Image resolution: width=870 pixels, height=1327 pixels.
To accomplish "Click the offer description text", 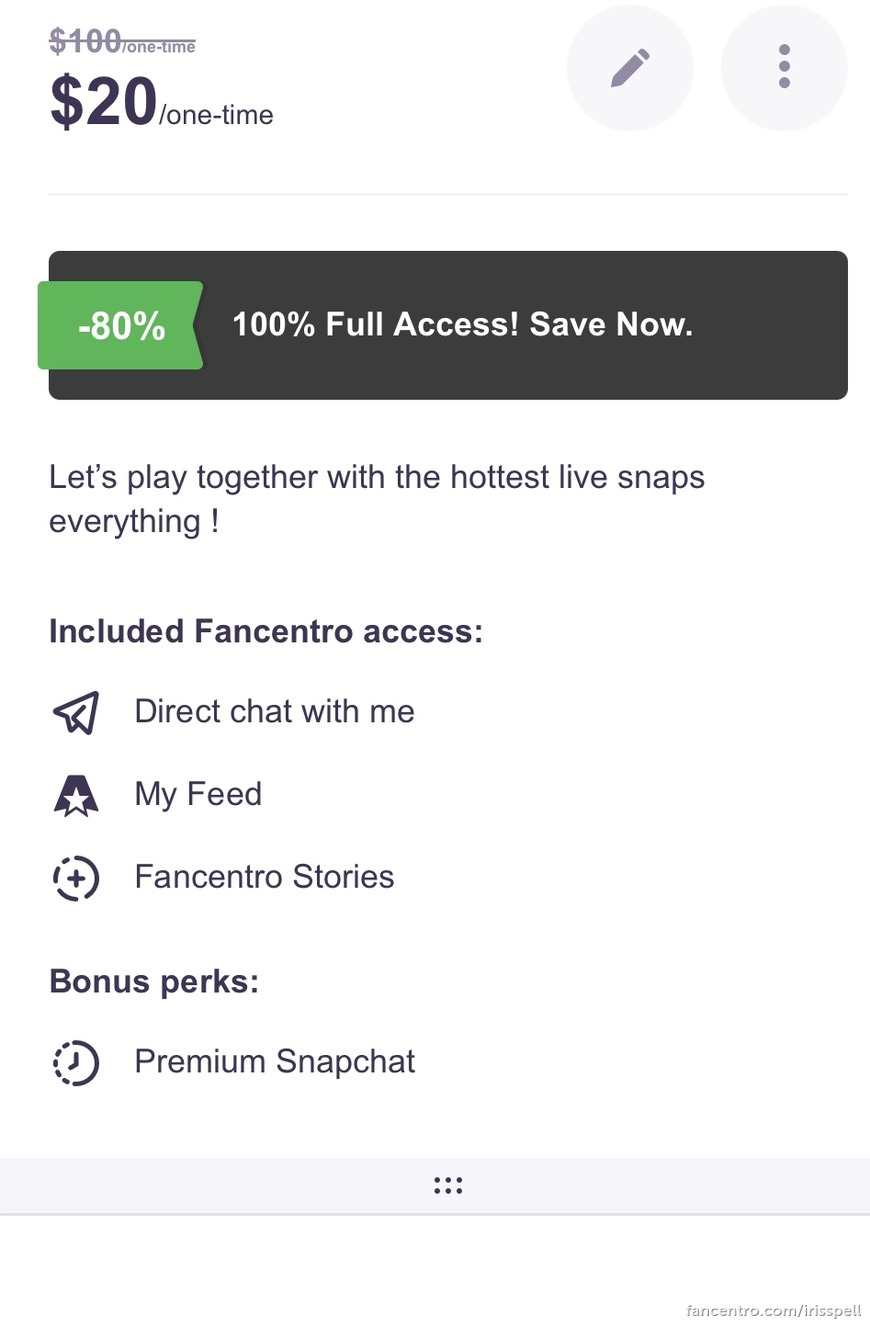I will click(x=377, y=499).
